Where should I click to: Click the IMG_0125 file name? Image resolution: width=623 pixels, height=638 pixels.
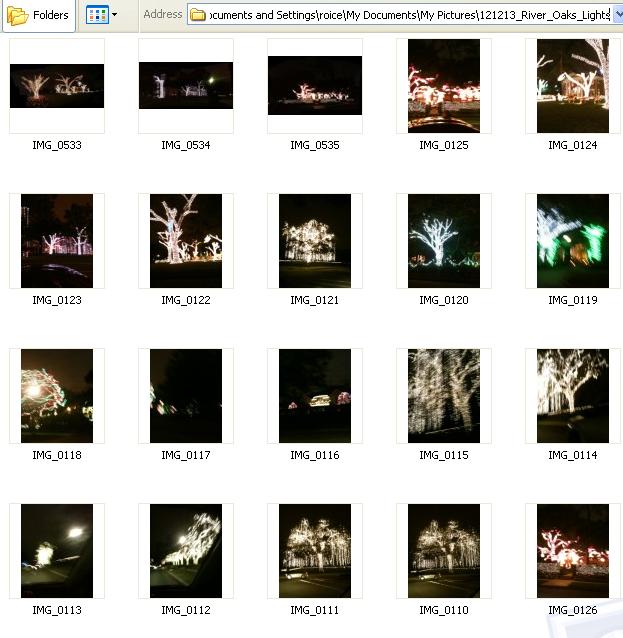[444, 145]
